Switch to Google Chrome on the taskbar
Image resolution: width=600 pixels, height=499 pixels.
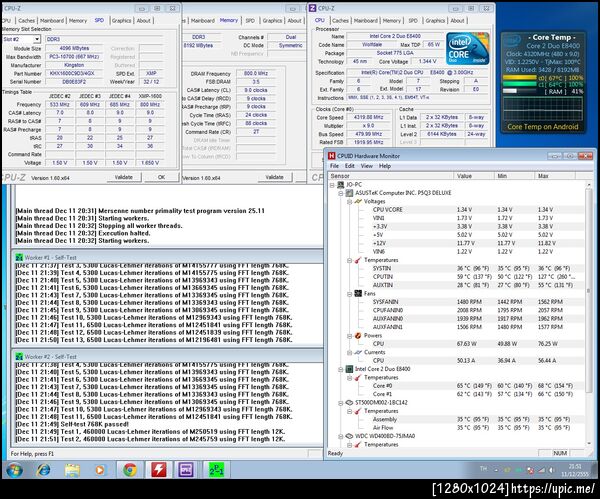[130, 470]
